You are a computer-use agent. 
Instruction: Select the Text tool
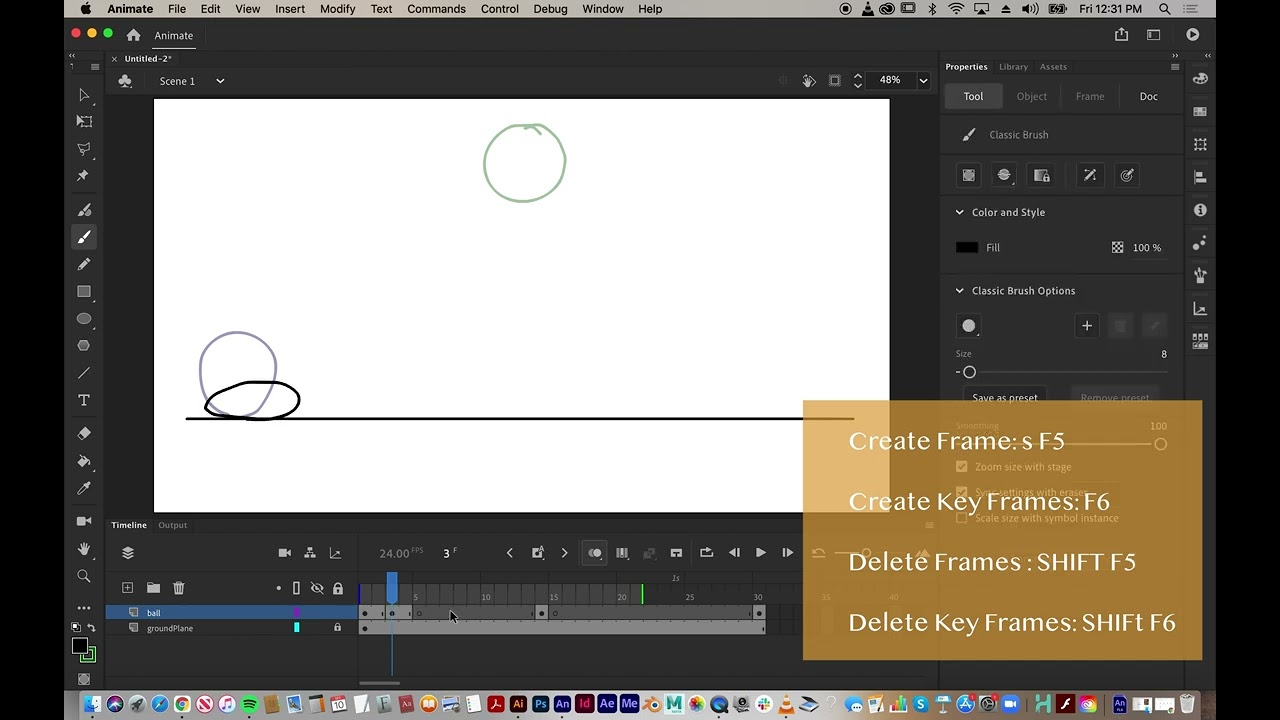(x=84, y=400)
